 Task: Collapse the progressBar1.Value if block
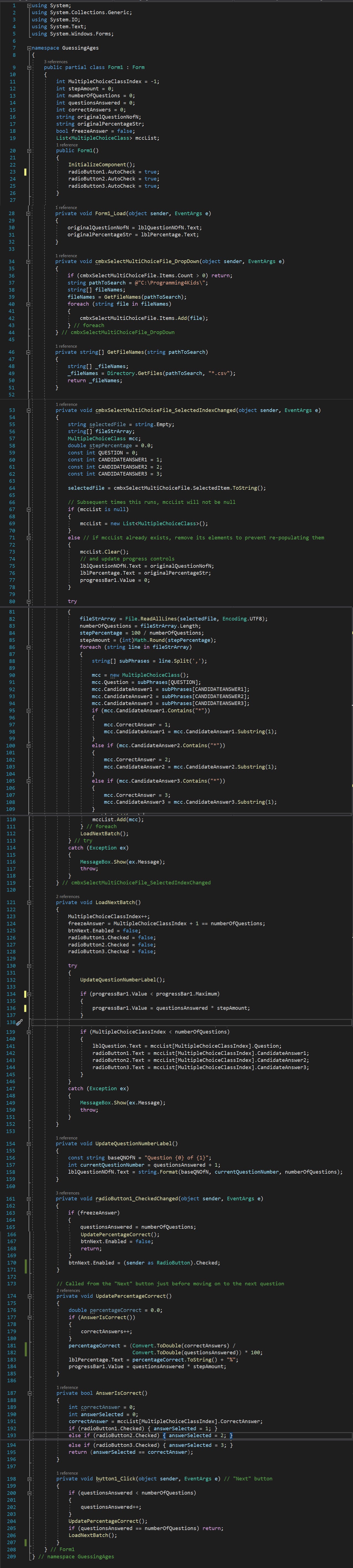tap(29, 994)
